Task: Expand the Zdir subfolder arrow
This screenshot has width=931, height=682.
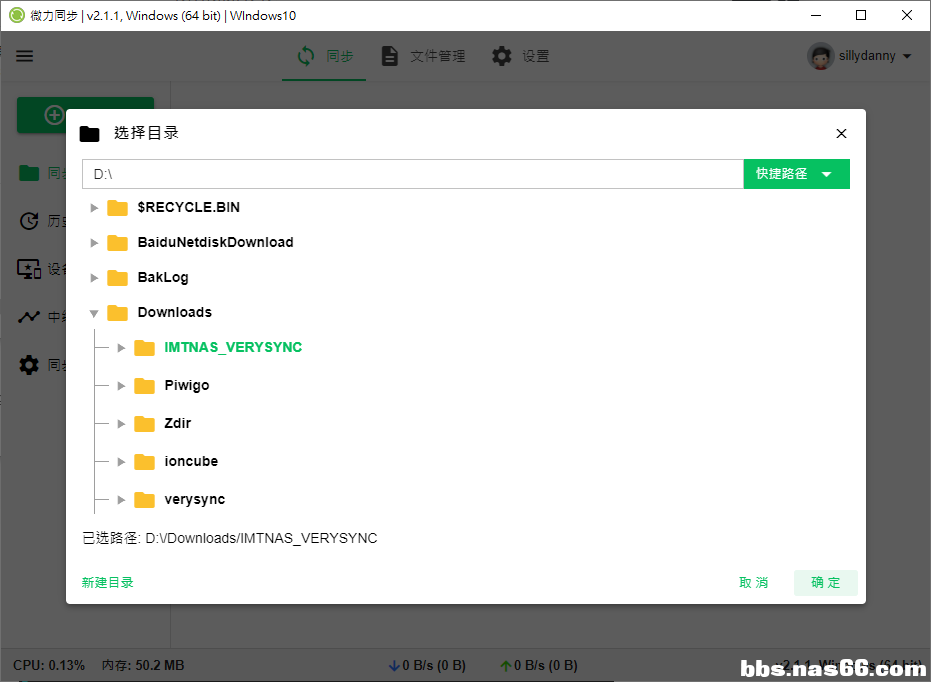Action: click(x=121, y=424)
